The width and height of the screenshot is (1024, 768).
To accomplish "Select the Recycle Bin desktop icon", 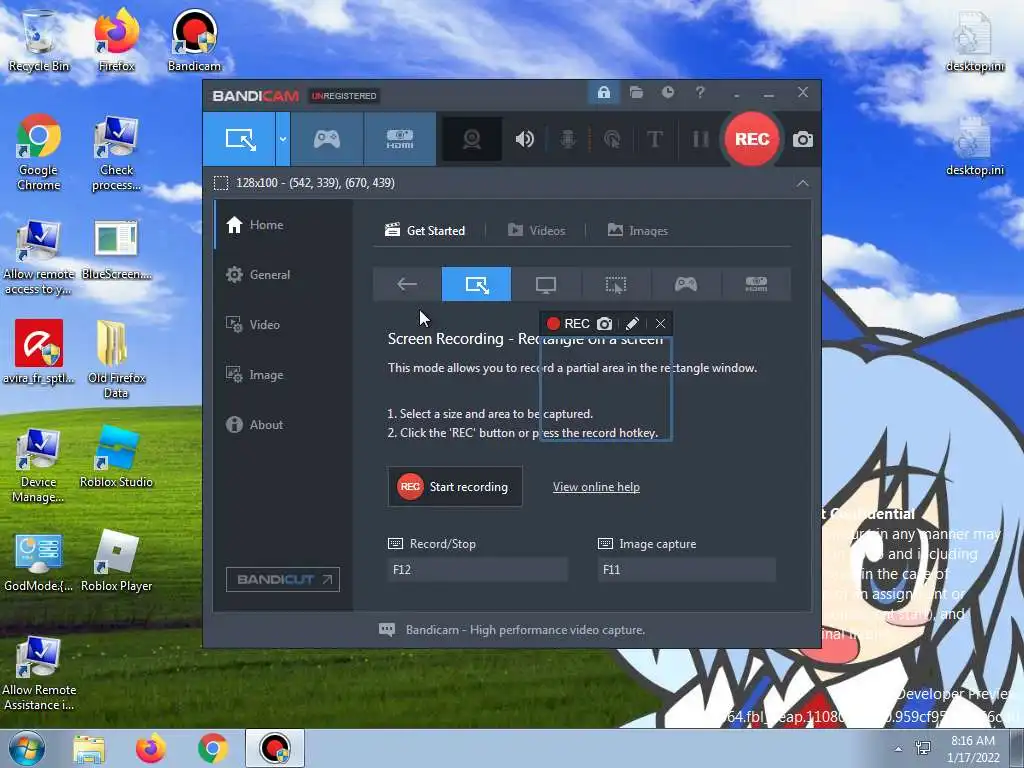I will click(x=39, y=40).
